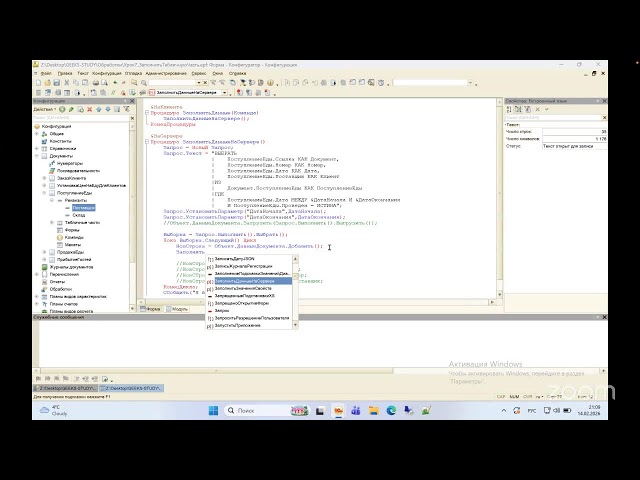This screenshot has height=480, width=640.
Task: Click the Windows taskbar Поиск search box
Action: [x=265, y=411]
